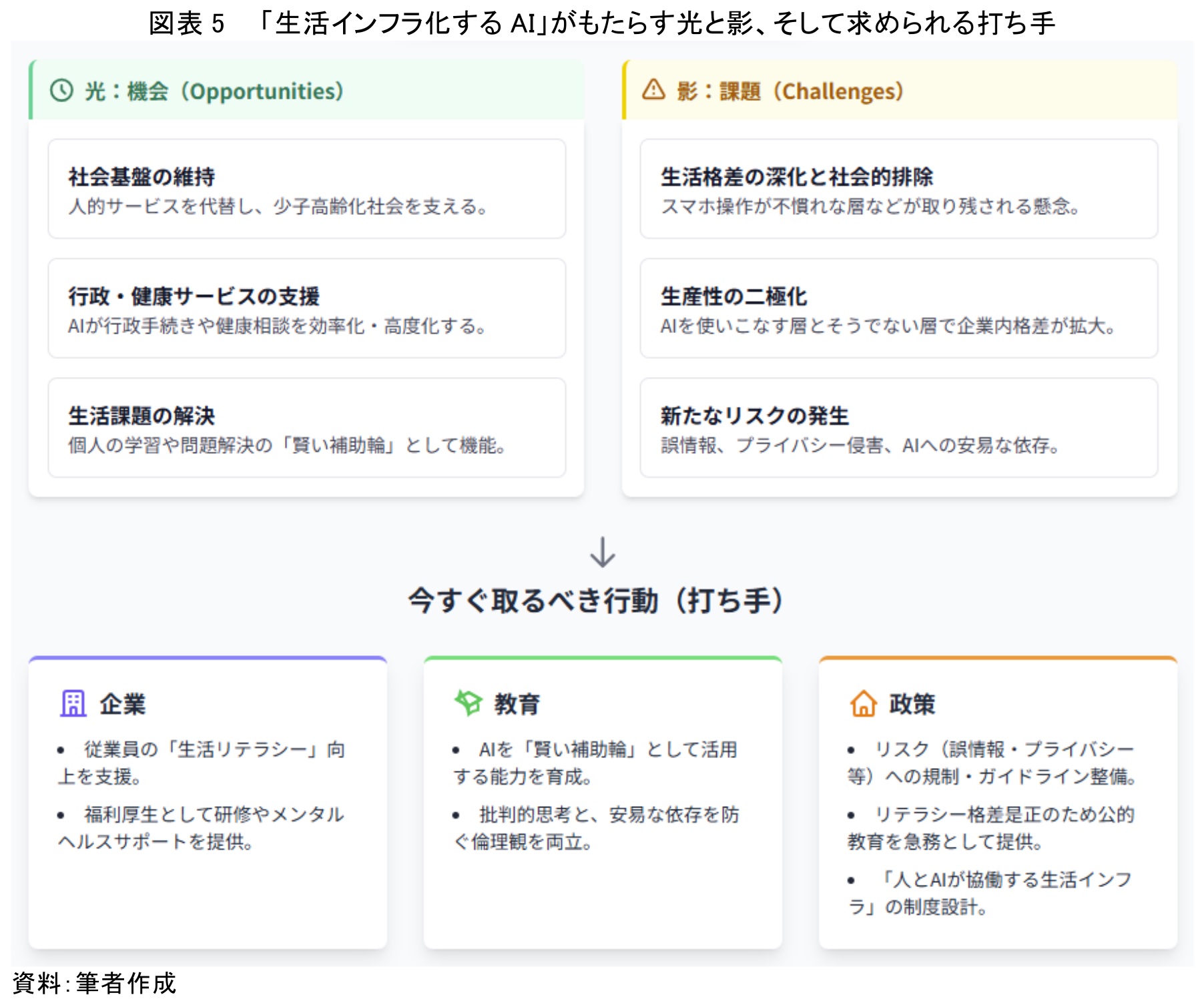Click the clock icon beside 光：機会
This screenshot has height=1003, width=1204.
[61, 91]
